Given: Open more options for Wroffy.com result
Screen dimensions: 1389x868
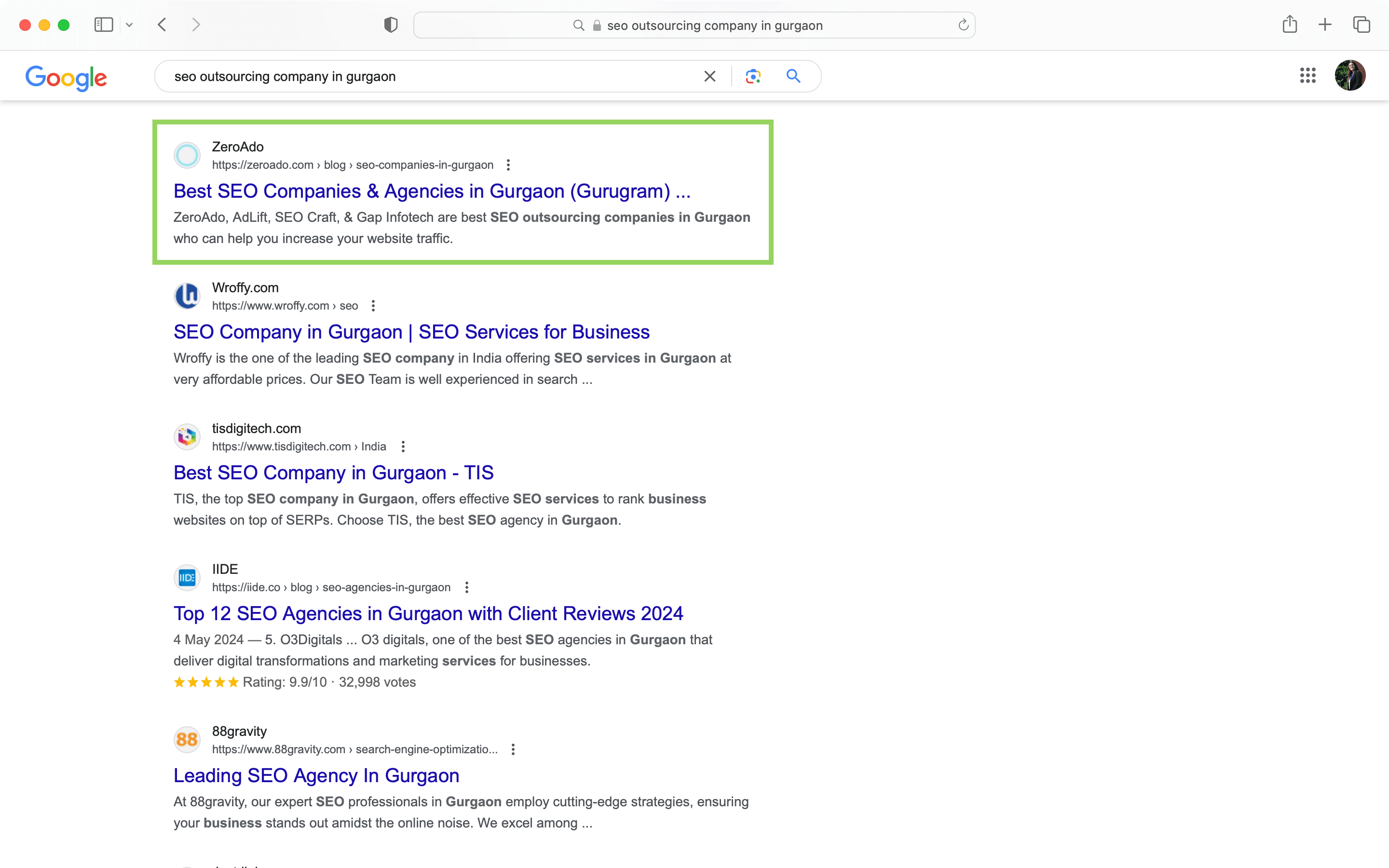Looking at the screenshot, I should pos(373,306).
